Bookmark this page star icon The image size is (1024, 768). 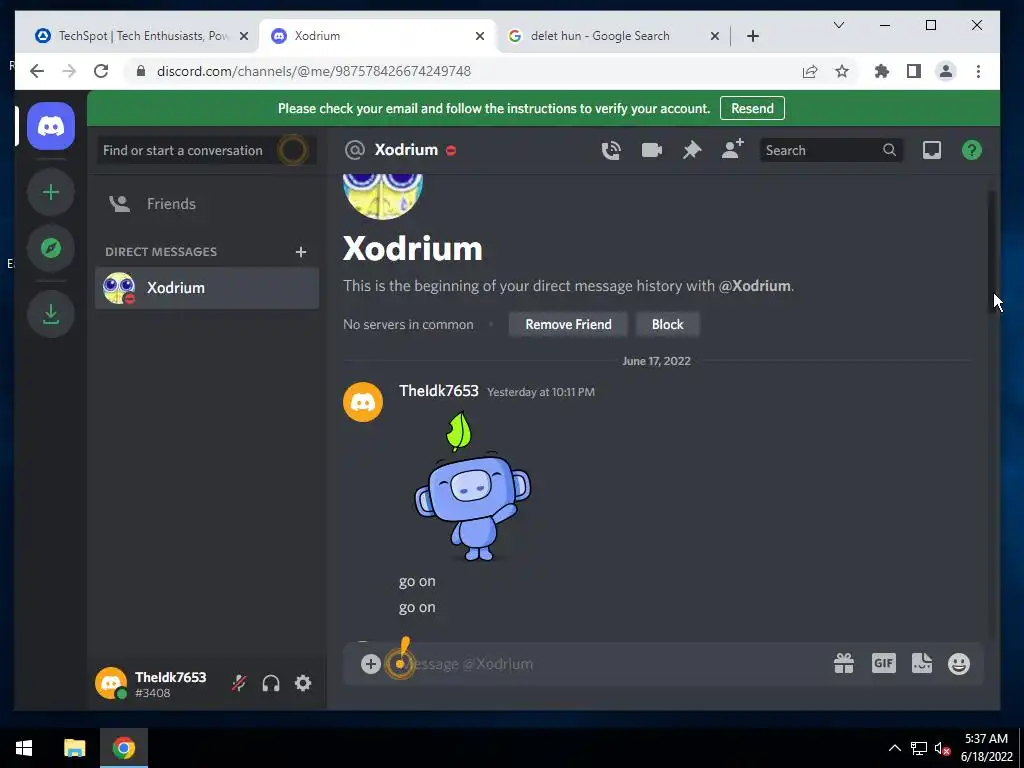pos(842,71)
